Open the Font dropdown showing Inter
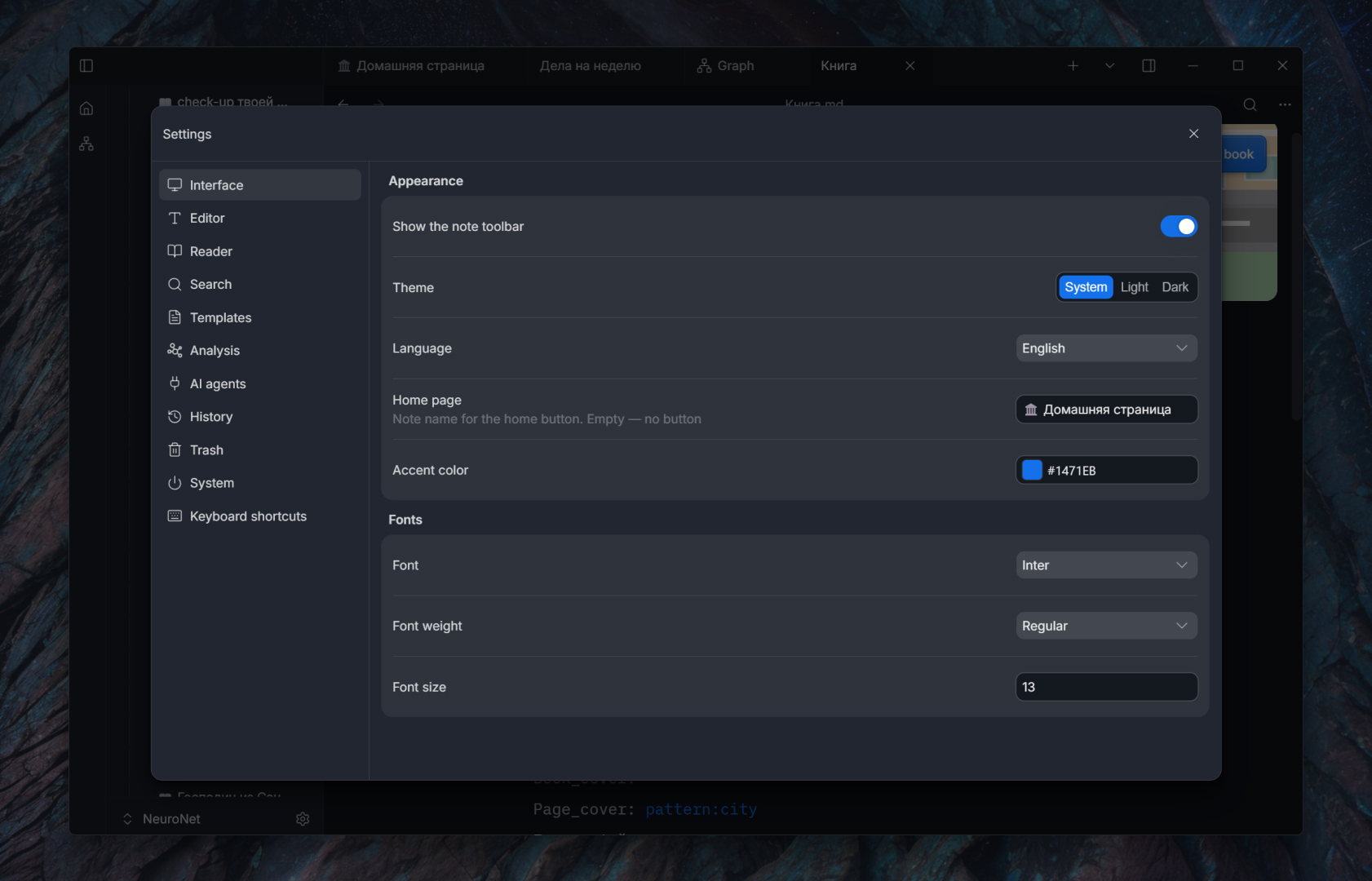 pos(1106,565)
